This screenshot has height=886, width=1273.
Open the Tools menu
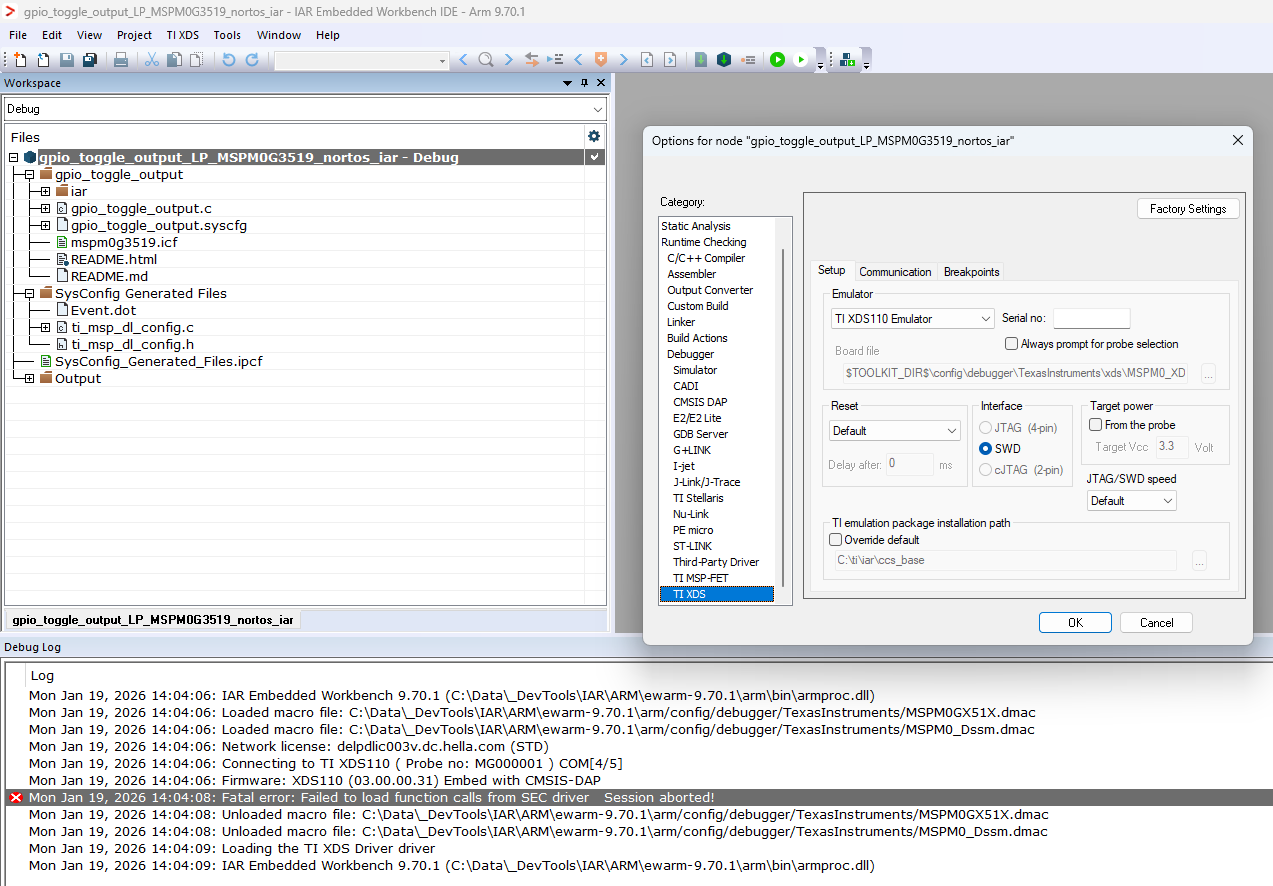tap(227, 35)
